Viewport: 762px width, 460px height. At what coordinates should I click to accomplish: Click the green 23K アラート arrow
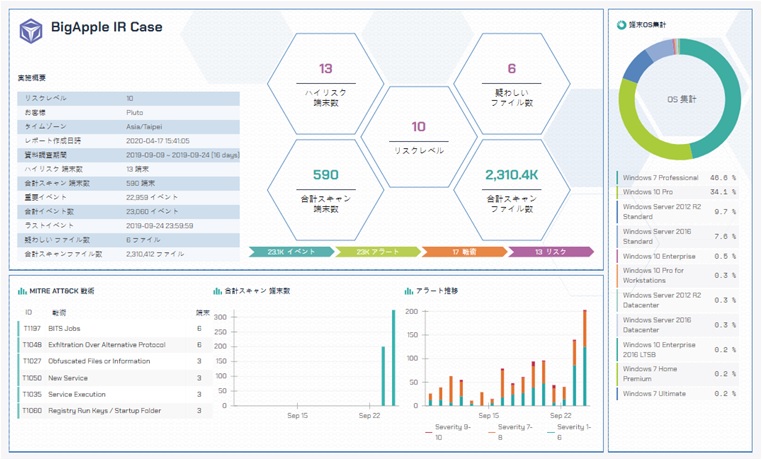coord(378,252)
